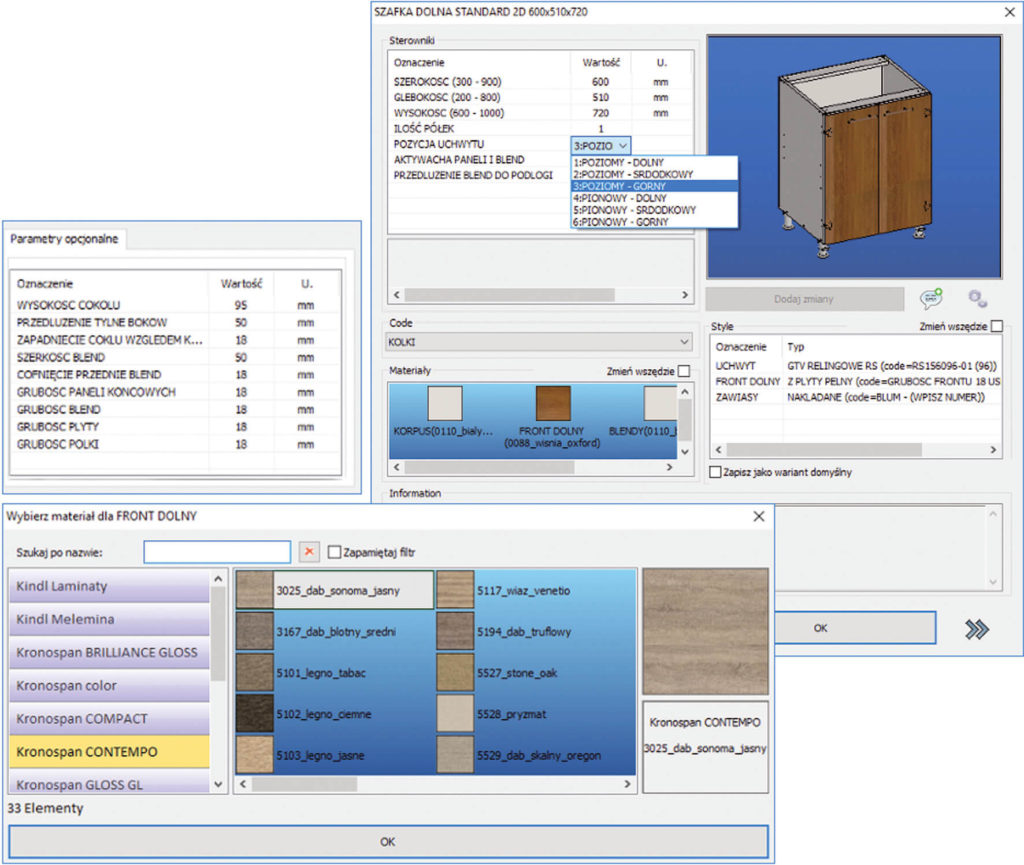Toggle Zmień wszędzie checkbox in Materiały
This screenshot has width=1024, height=865.
click(x=684, y=371)
